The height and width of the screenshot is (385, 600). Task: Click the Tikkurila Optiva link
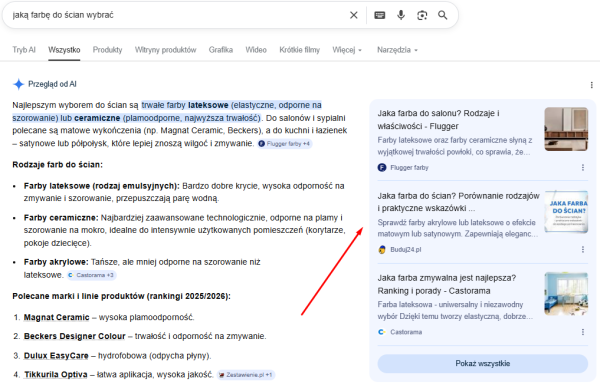pos(56,374)
